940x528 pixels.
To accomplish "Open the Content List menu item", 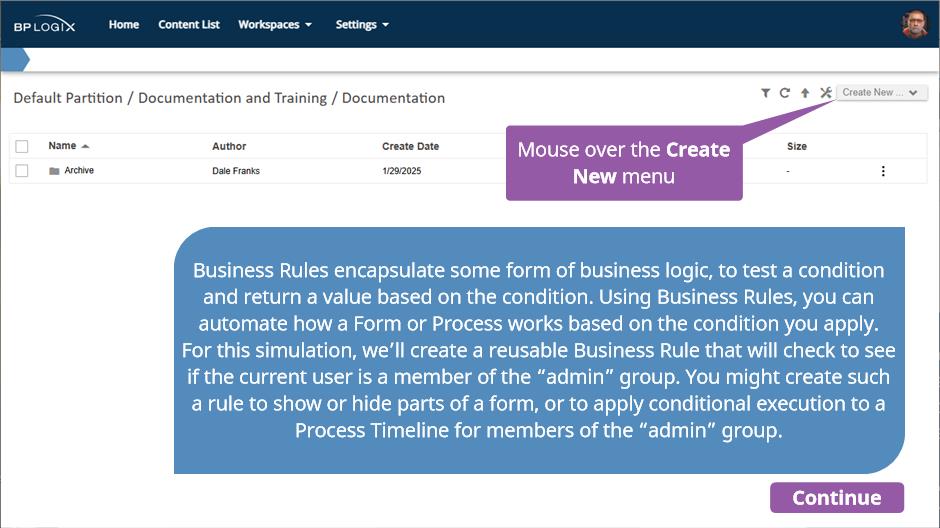I will [x=189, y=25].
